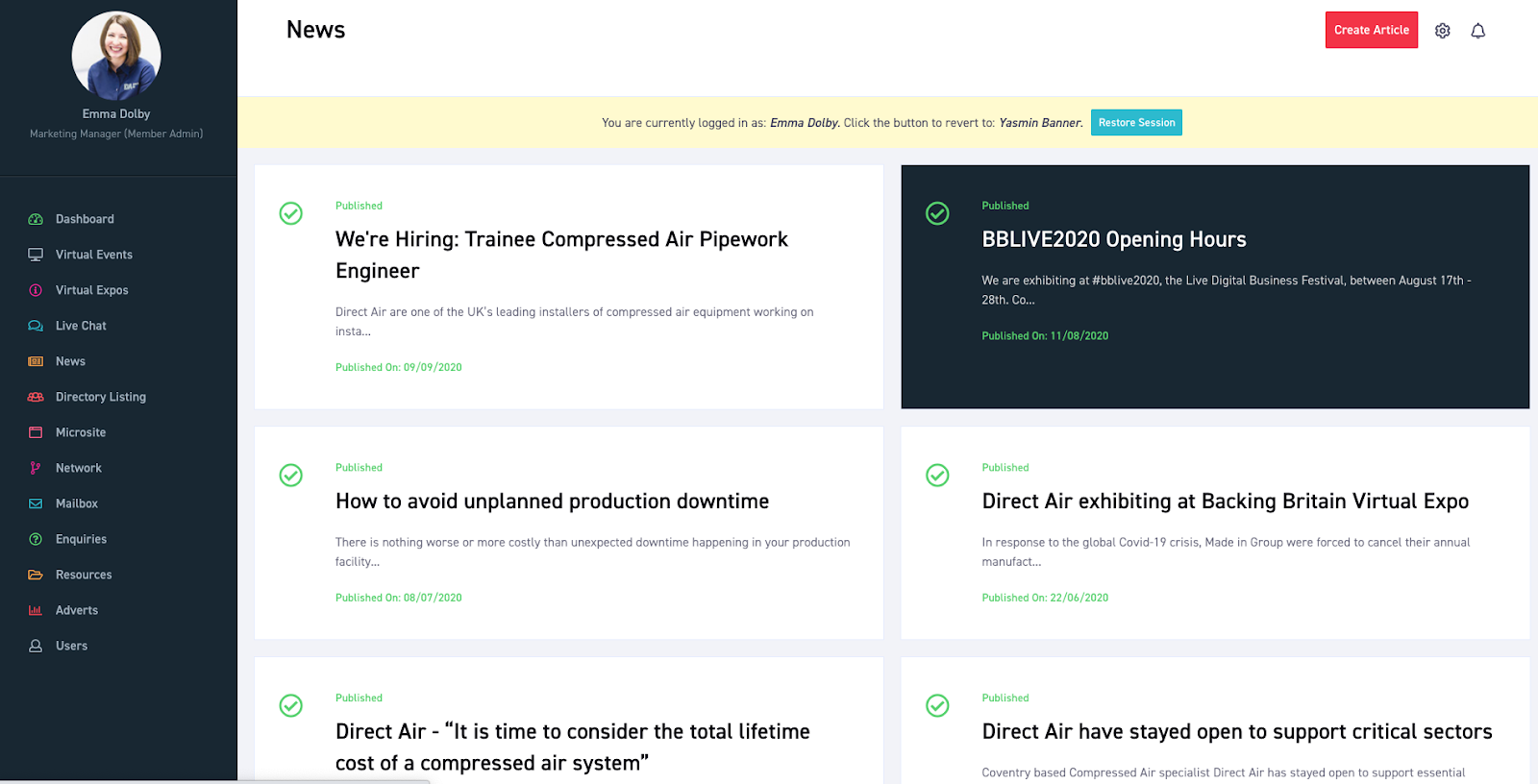Image resolution: width=1538 pixels, height=784 pixels.
Task: Open Mailbox from the sidebar
Action: point(77,503)
